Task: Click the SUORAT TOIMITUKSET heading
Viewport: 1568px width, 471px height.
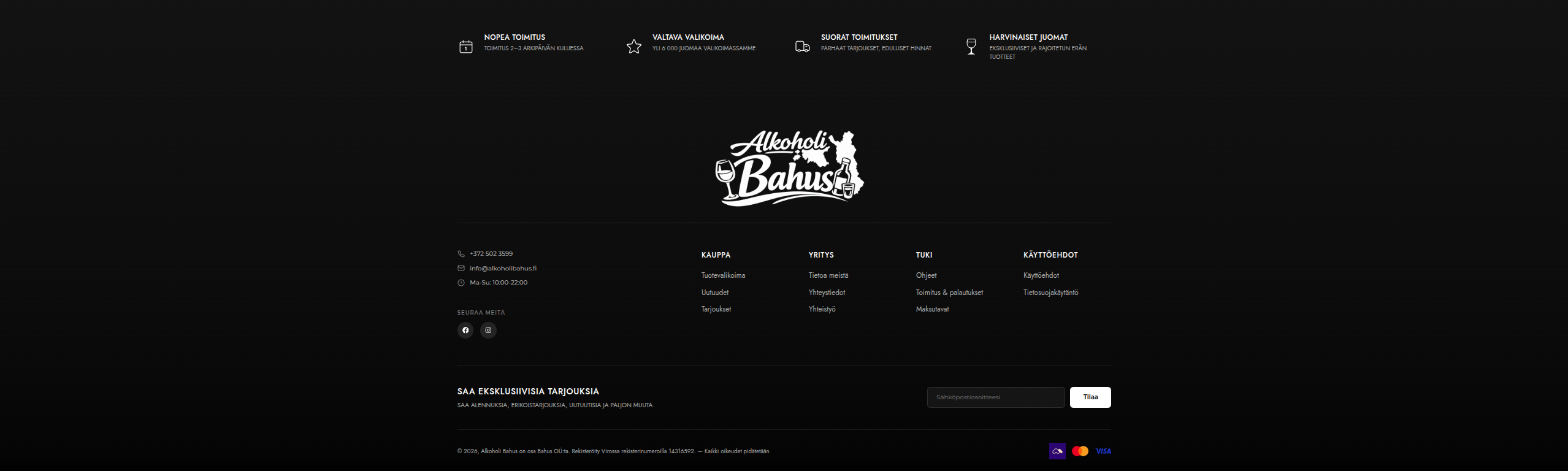Action: (859, 37)
